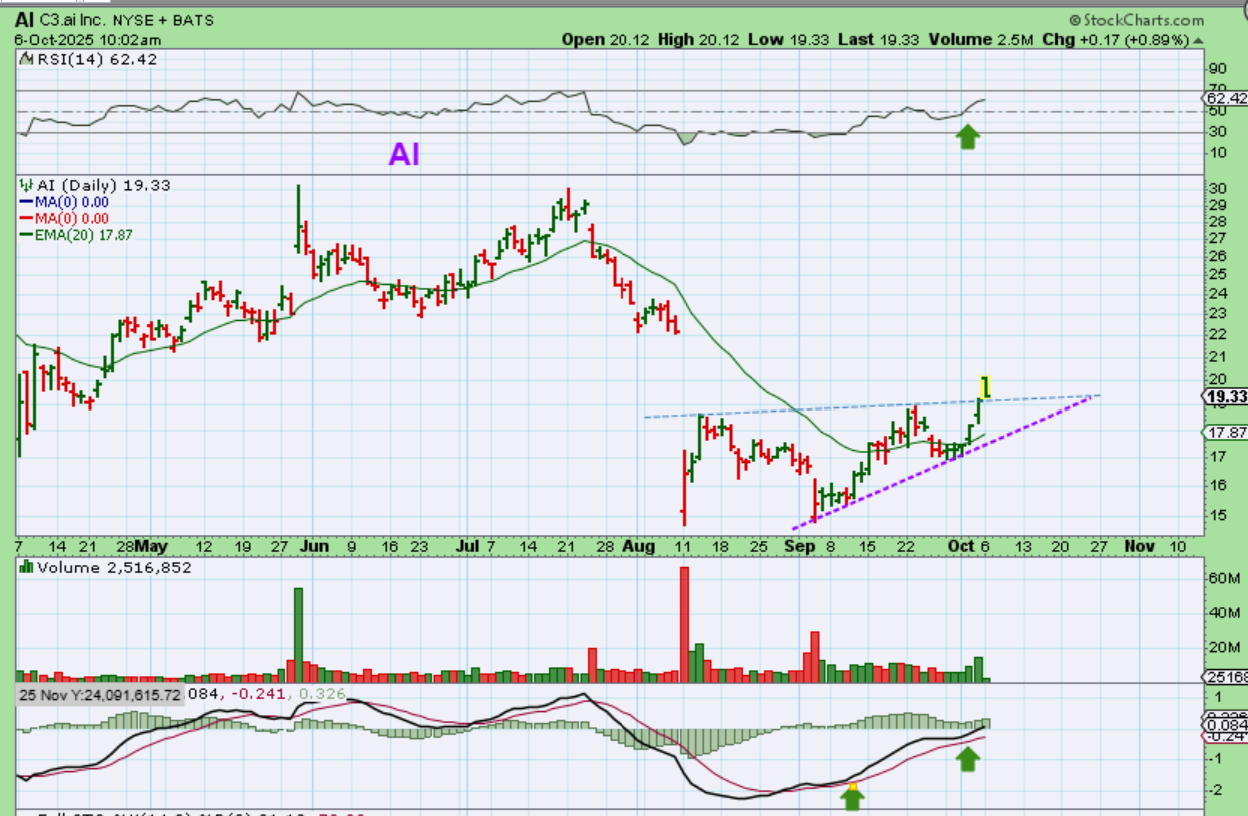
Task: Click the Sep label on date axis
Action: click(x=800, y=546)
